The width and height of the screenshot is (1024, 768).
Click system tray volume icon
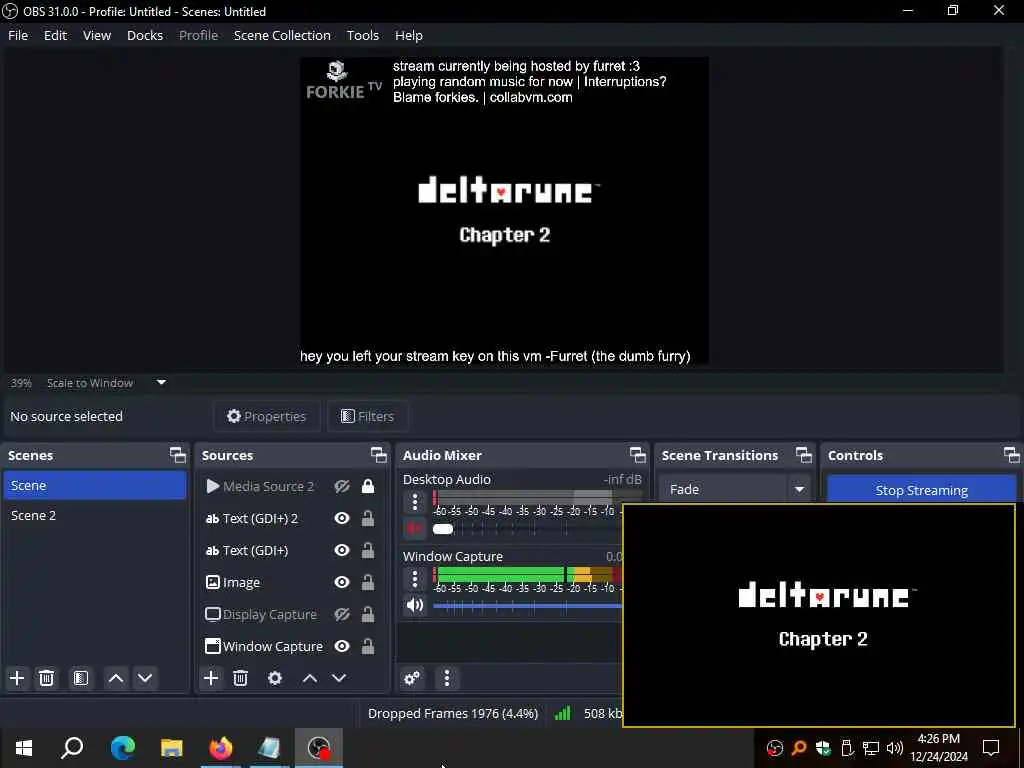895,748
